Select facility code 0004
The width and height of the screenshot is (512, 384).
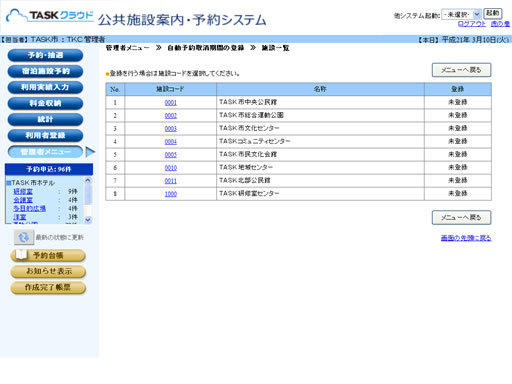pyautogui.click(x=171, y=141)
